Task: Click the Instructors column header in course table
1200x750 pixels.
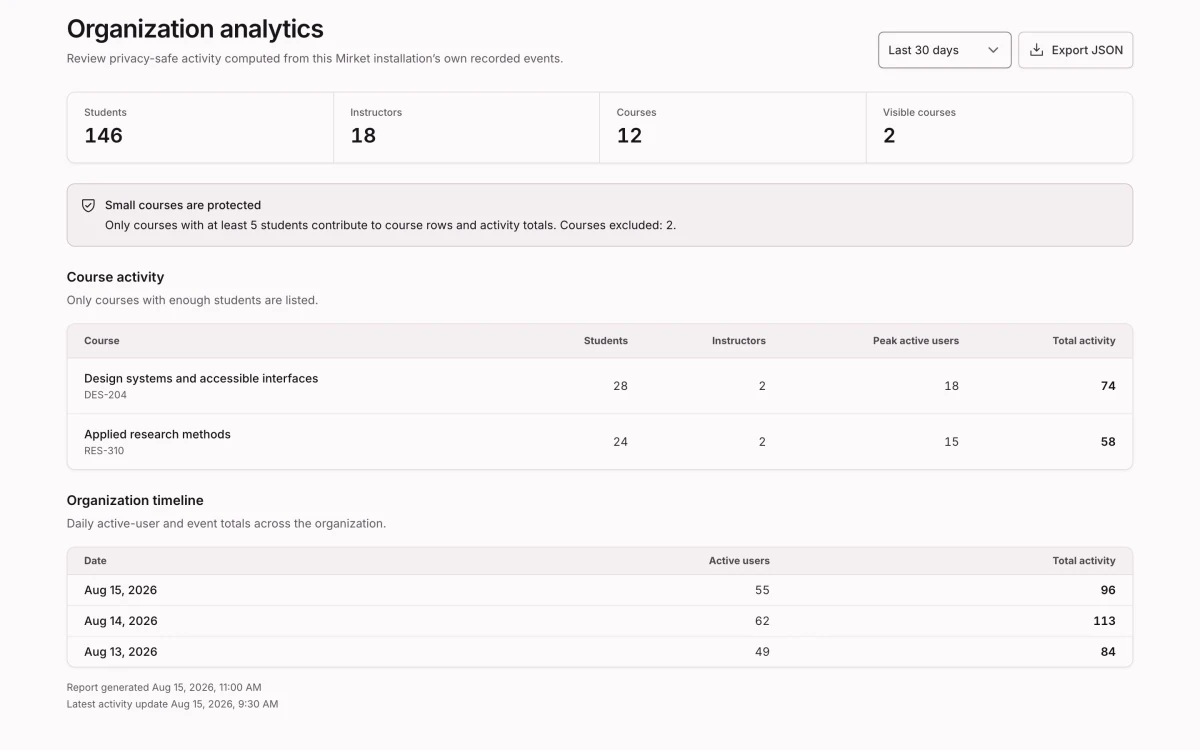Action: (x=739, y=341)
